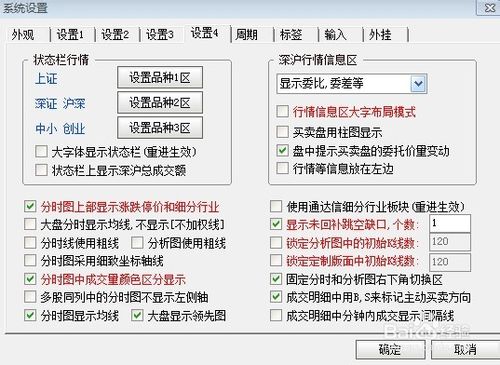Enable 行情信息区大字布局模式 checkbox
Image resolution: width=500 pixels, height=365 pixels.
pyautogui.click(x=283, y=111)
